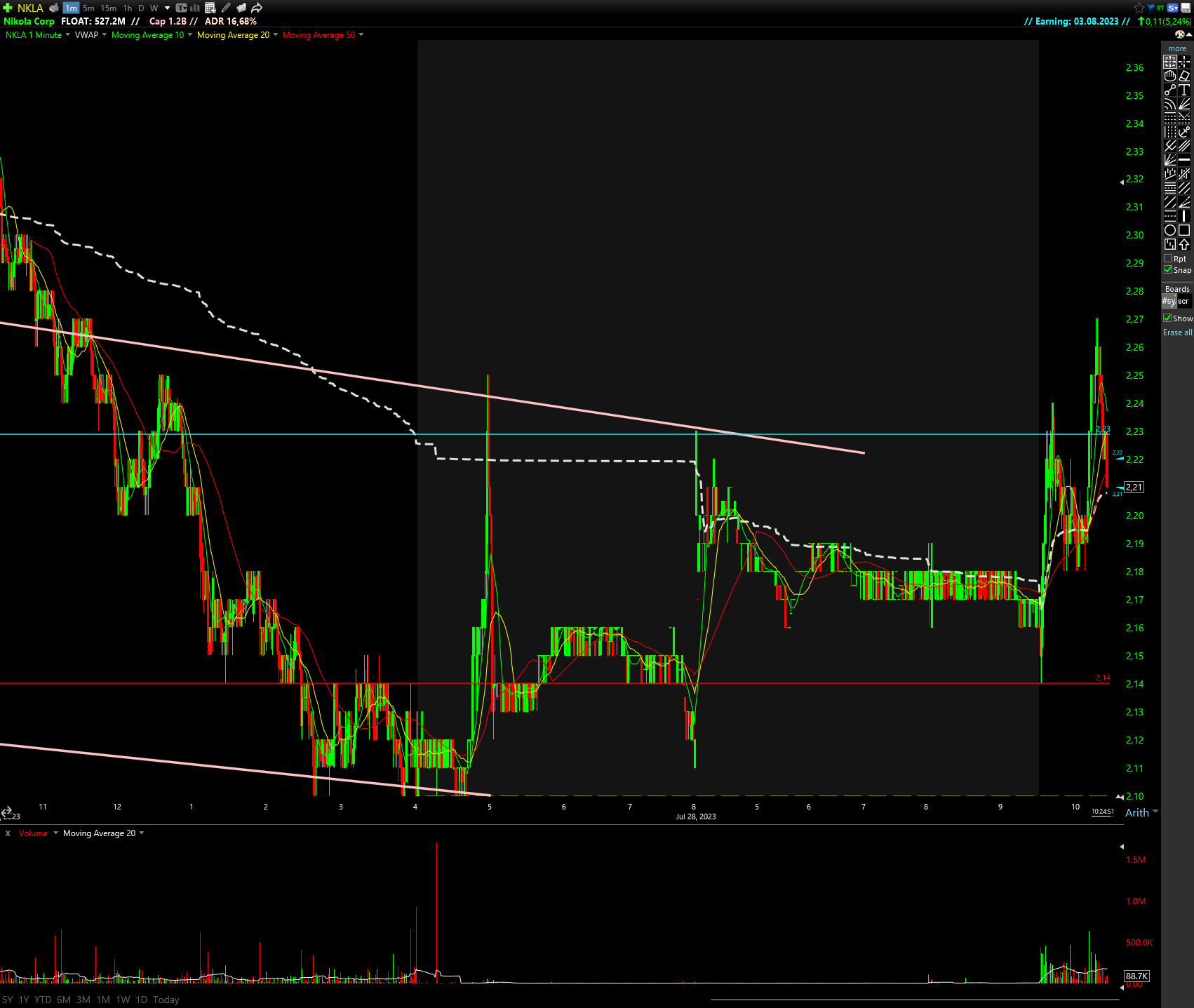Viewport: 1194px width, 1008px height.
Task: Switch to 1h timeframe
Action: [128, 8]
